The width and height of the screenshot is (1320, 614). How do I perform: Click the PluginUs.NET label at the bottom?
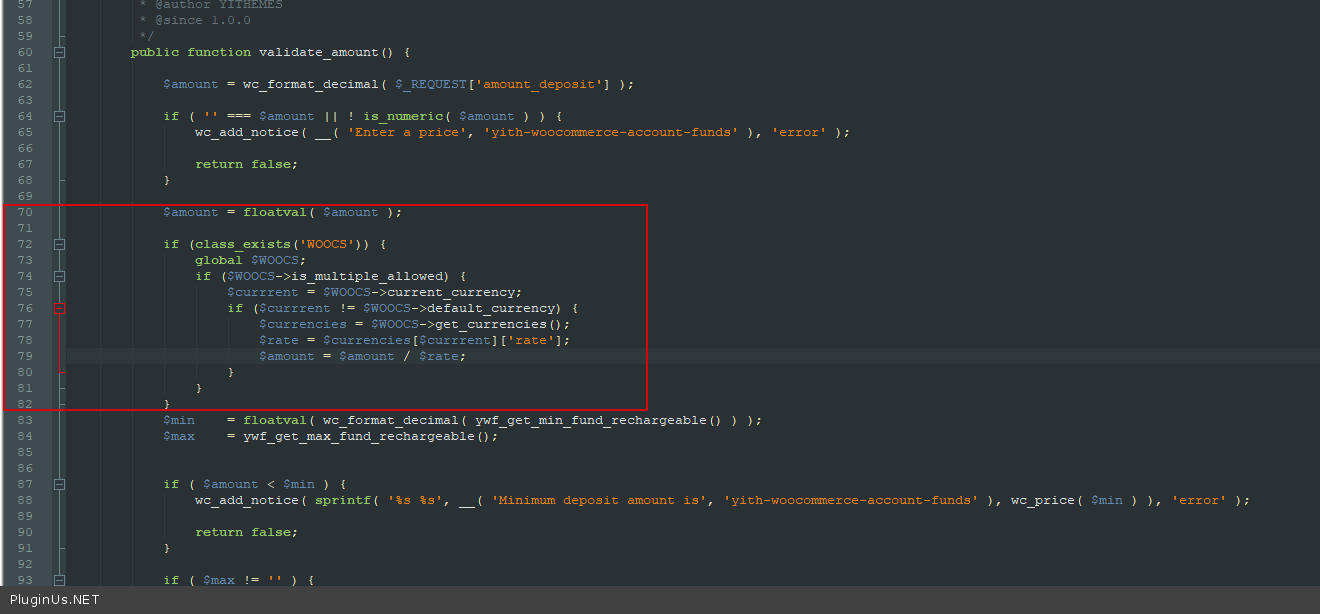coord(54,600)
